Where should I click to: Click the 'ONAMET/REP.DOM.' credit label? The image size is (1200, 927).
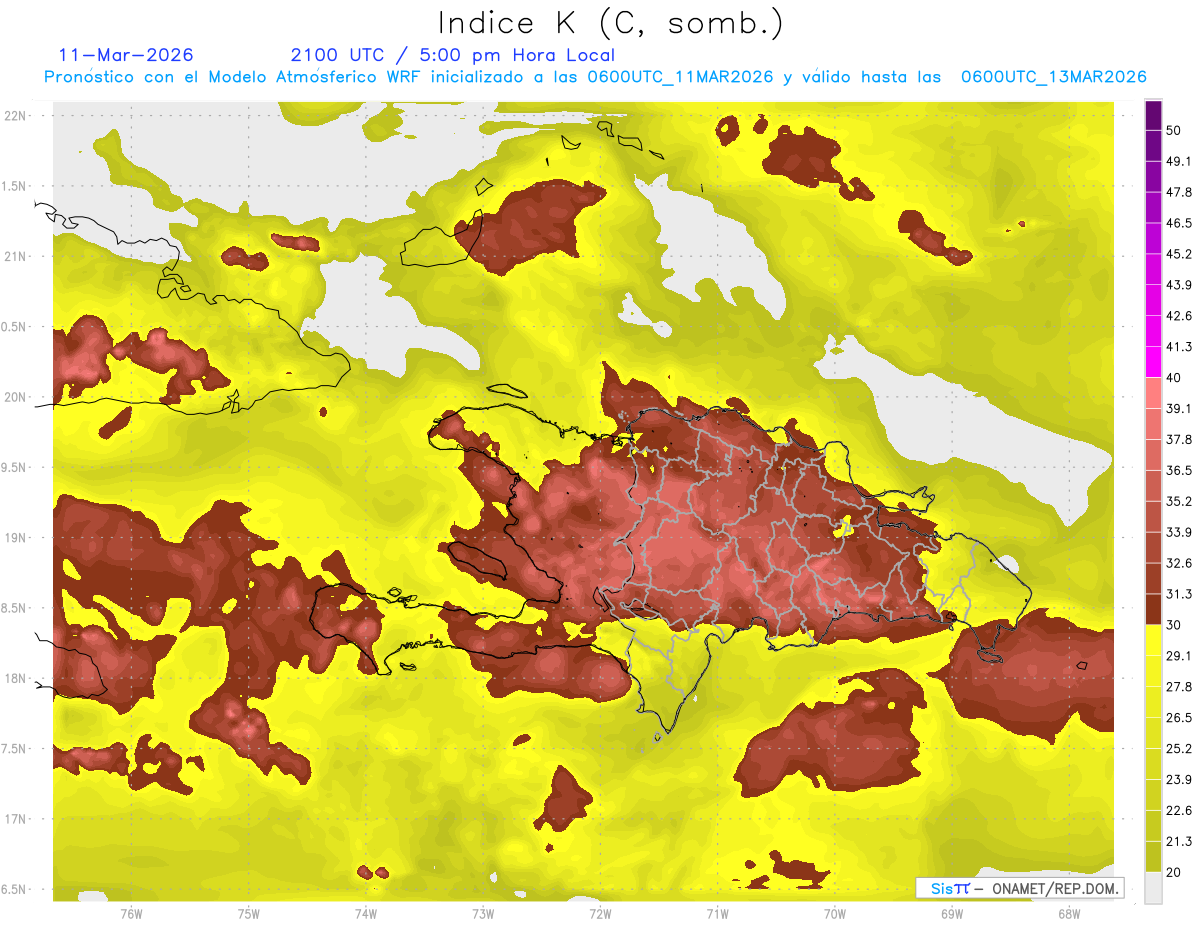(x=1054, y=888)
